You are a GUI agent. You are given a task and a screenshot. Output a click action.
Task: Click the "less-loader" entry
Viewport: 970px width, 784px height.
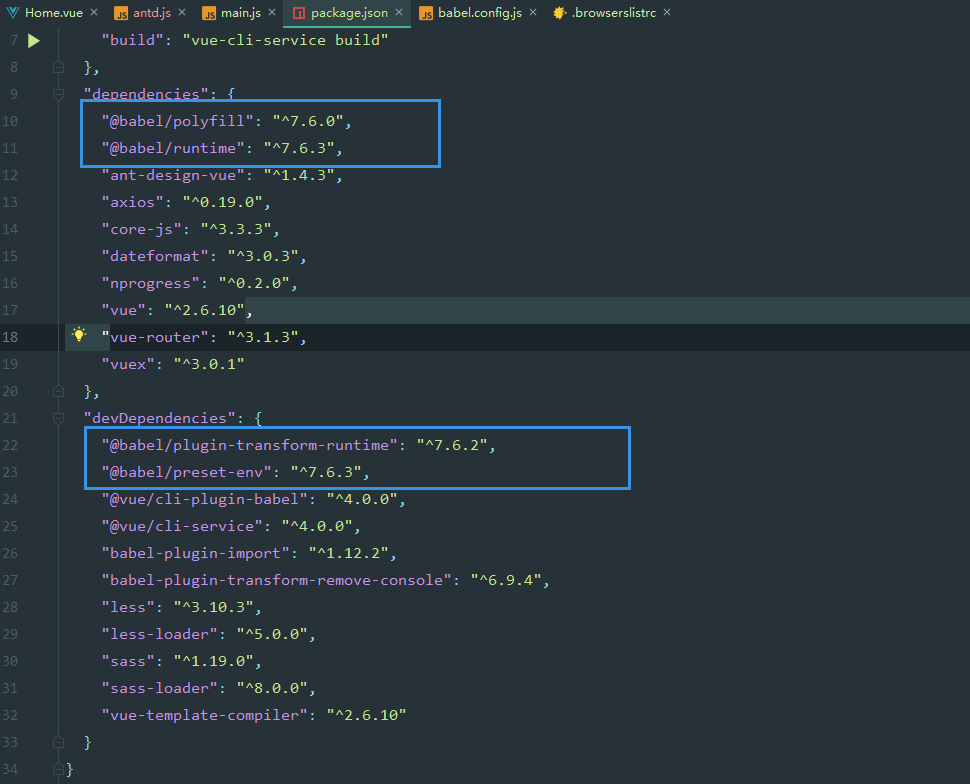(160, 634)
